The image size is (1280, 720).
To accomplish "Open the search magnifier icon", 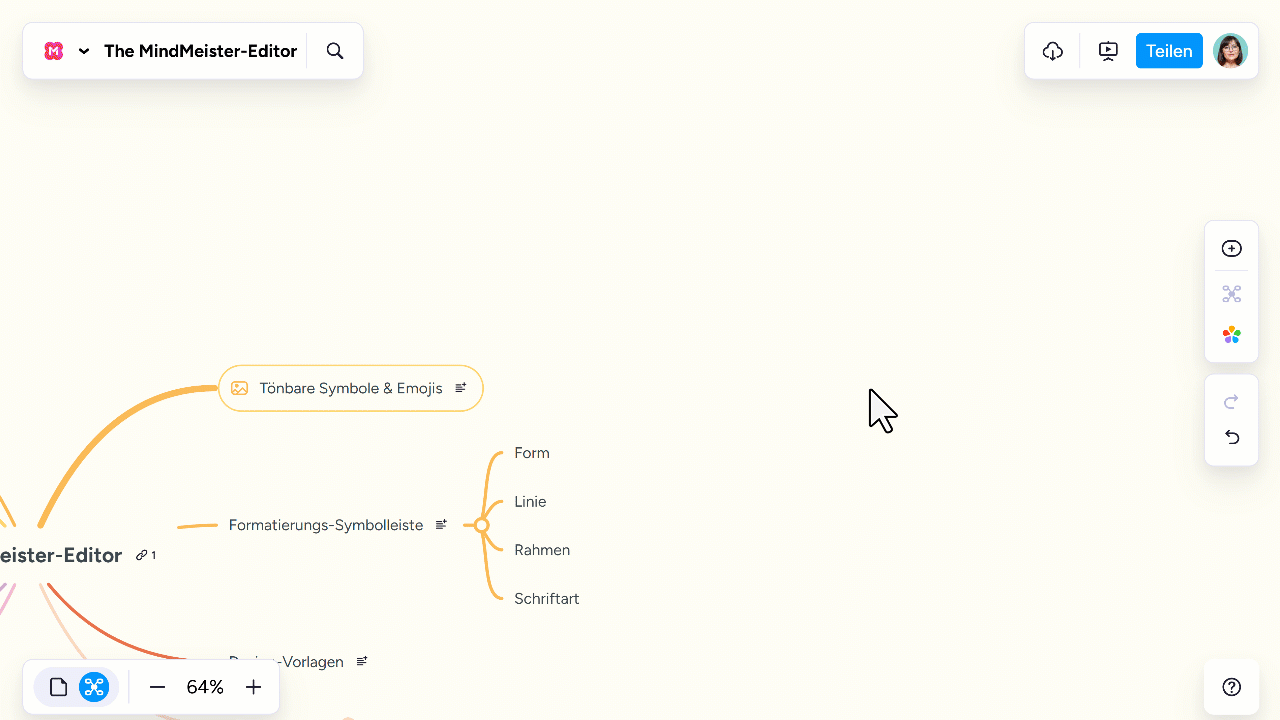I will pos(335,51).
